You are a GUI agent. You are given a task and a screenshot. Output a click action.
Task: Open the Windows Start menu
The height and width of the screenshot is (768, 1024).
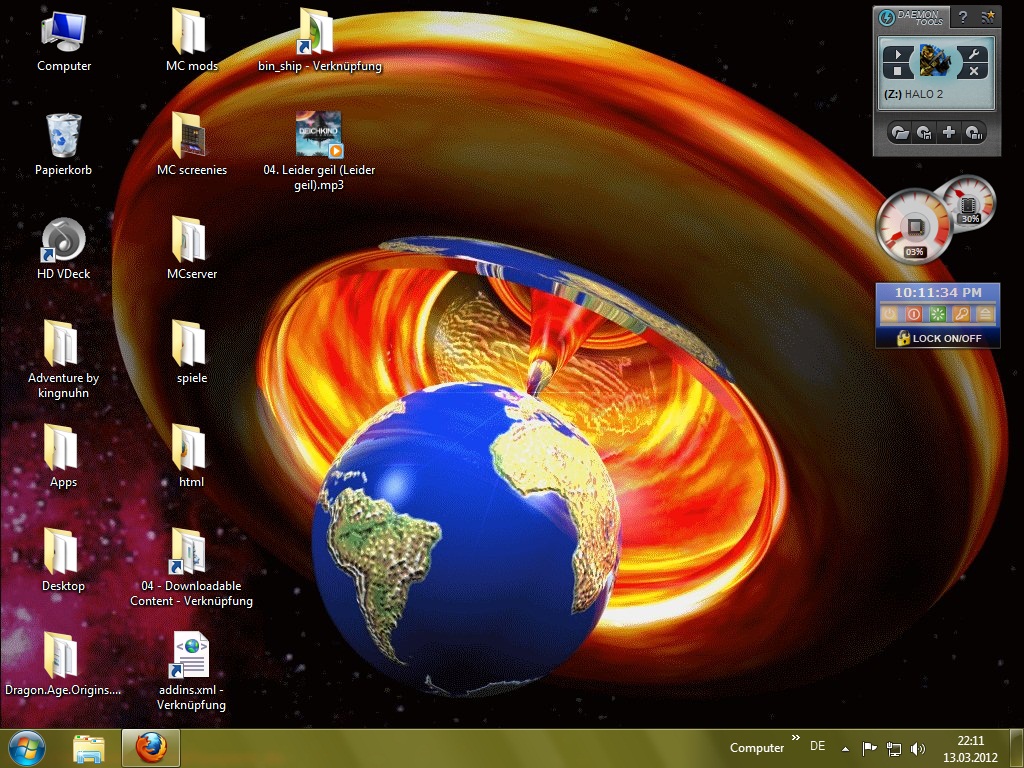pyautogui.click(x=27, y=747)
